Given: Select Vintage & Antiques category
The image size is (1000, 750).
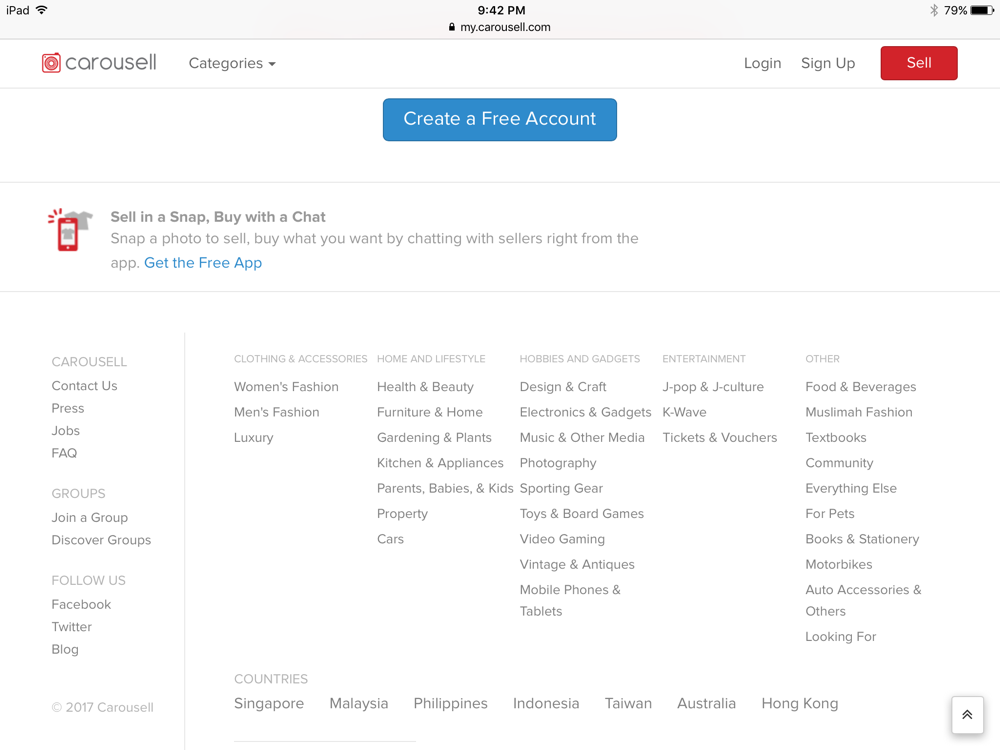Looking at the screenshot, I should (577, 564).
